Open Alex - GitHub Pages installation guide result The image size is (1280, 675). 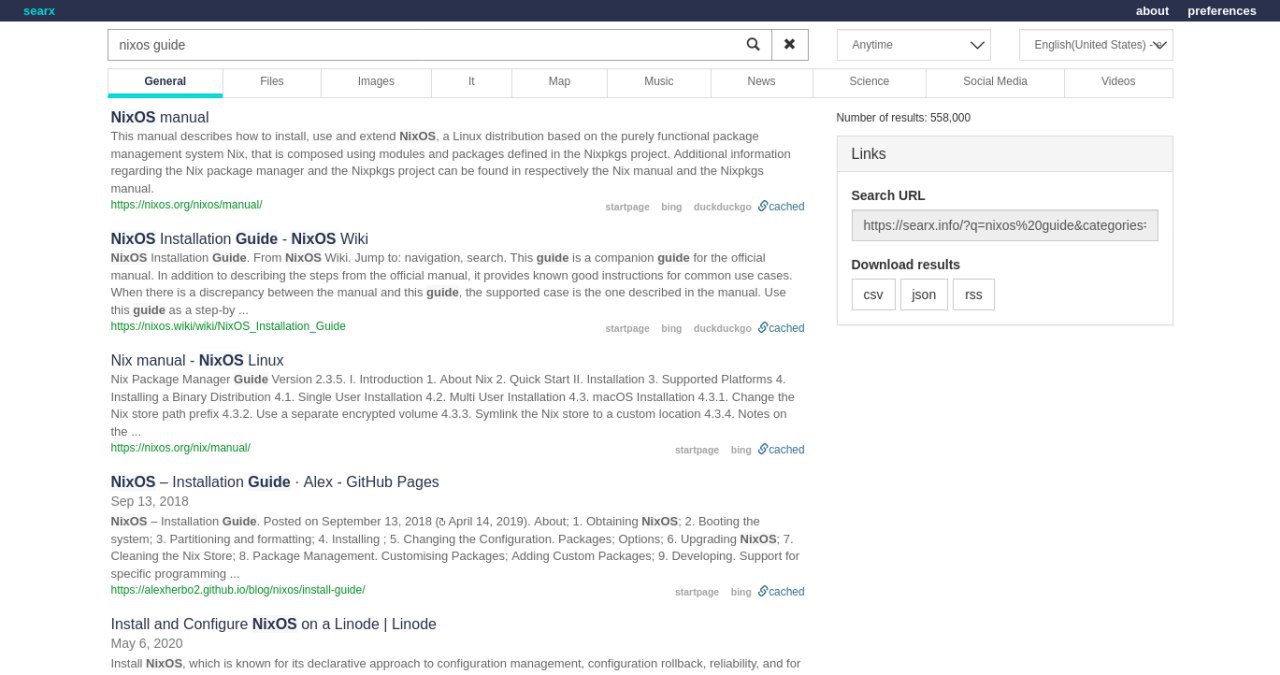pos(275,482)
